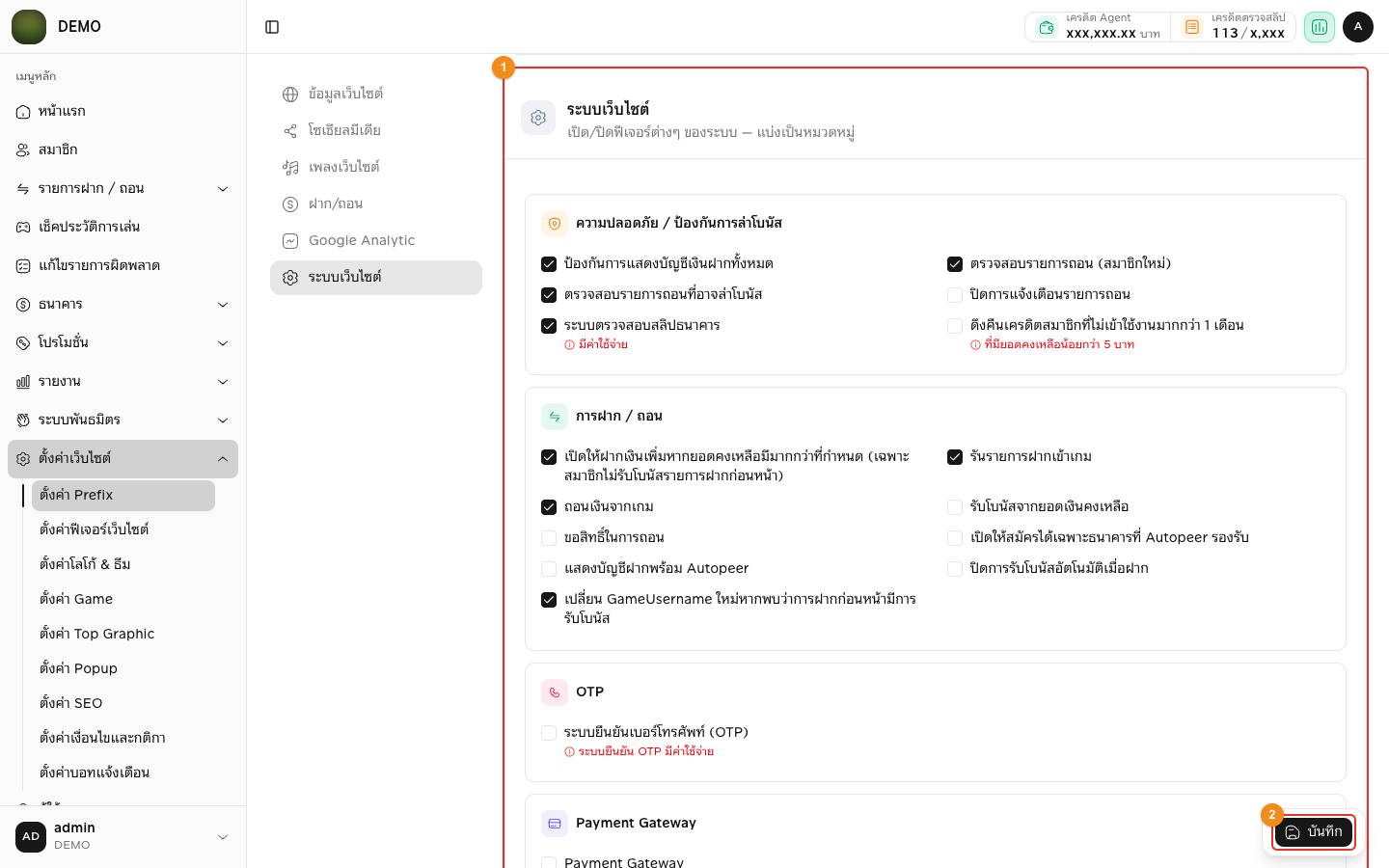Click the gear icon in ระบบเว็บไซต์ header
Image resolution: width=1389 pixels, height=868 pixels.
tap(538, 118)
